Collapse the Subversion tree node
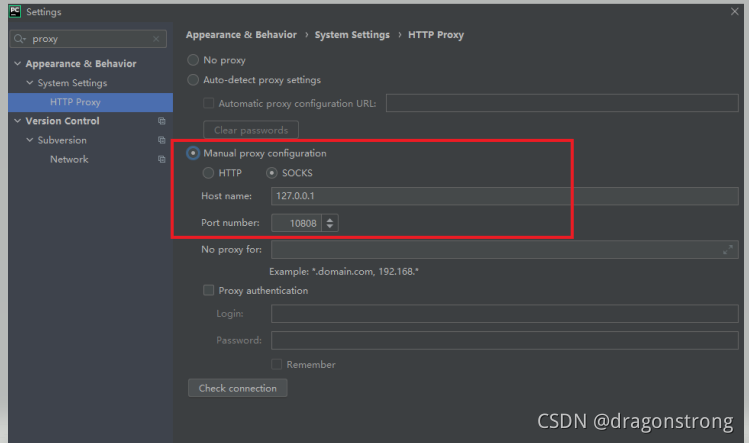 coord(30,140)
